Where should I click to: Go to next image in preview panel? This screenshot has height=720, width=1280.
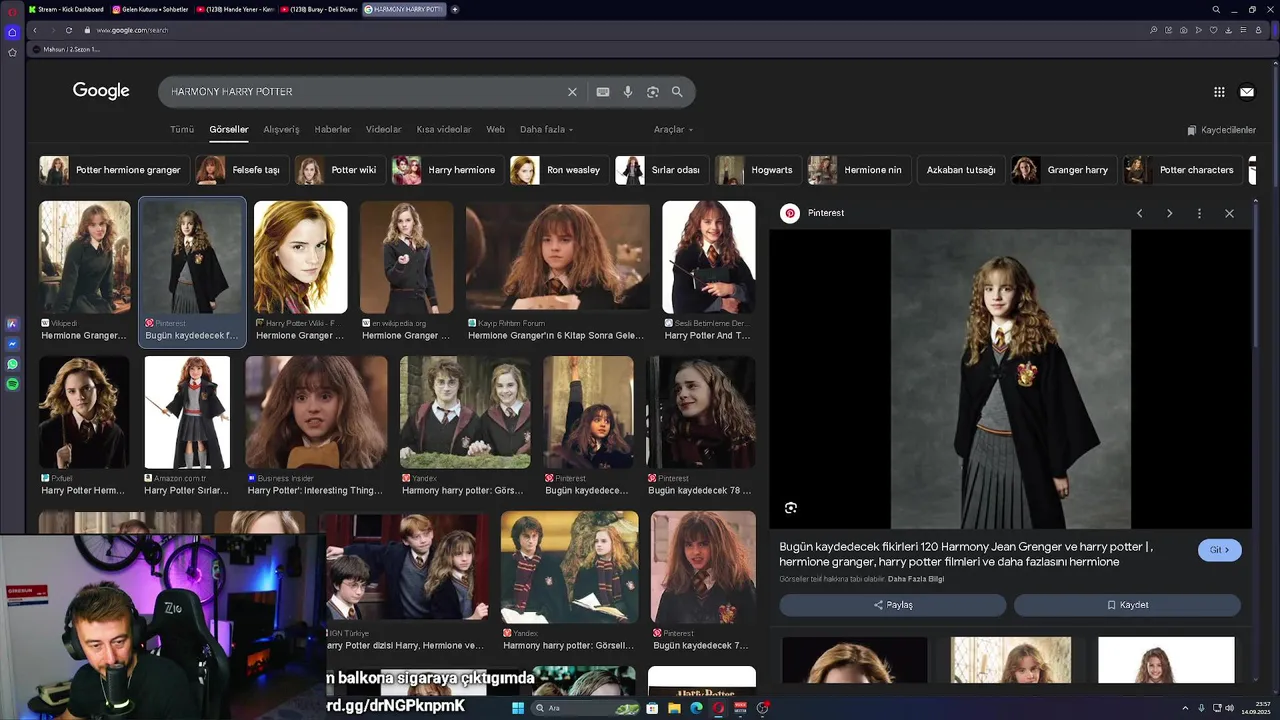[1169, 213]
